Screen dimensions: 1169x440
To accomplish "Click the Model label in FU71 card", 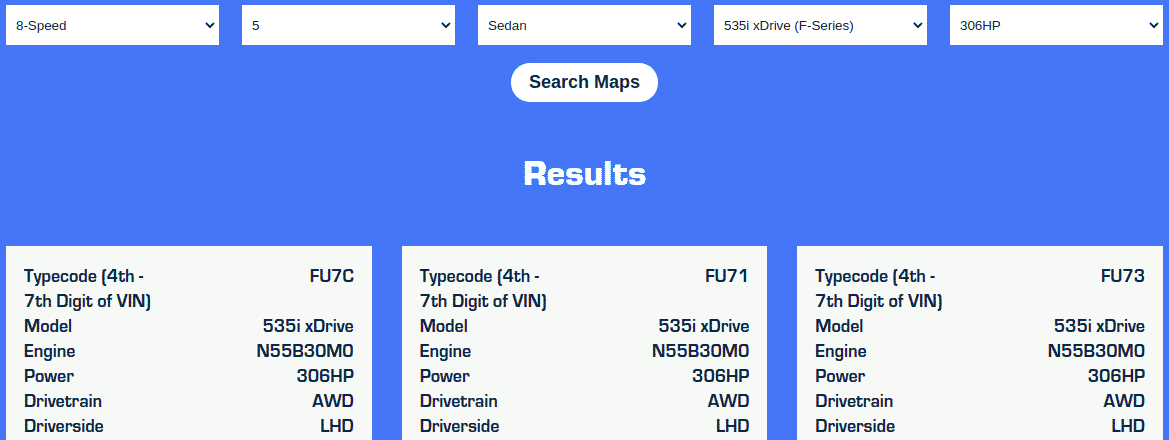I will click(444, 326).
